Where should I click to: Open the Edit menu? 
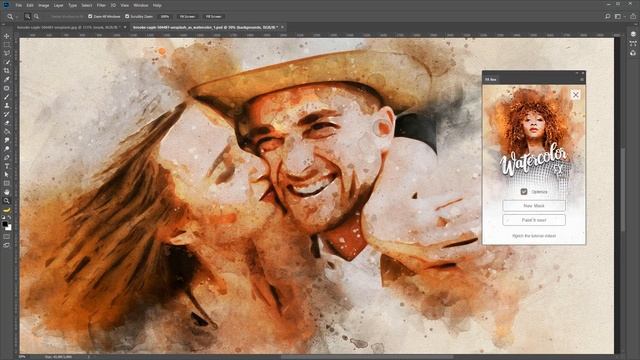click(30, 5)
